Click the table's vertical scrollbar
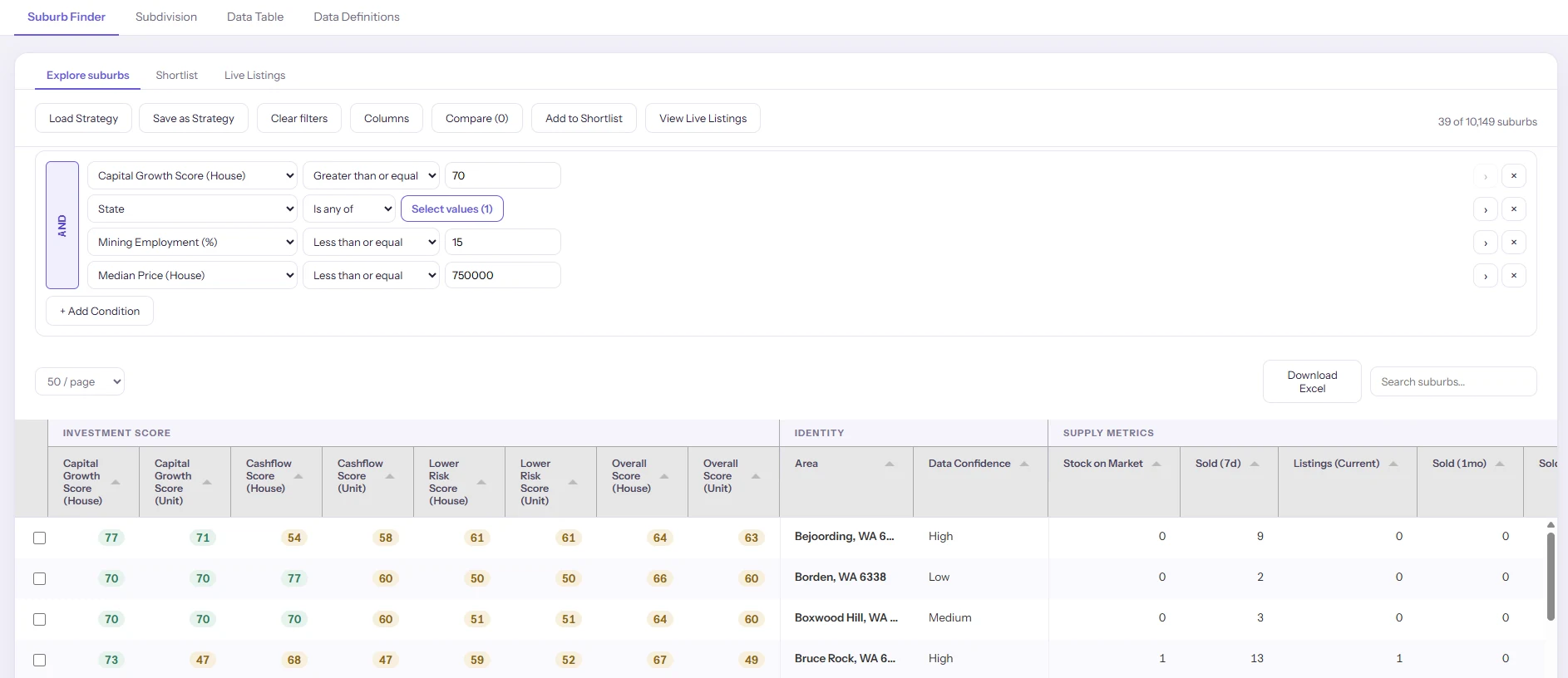The width and height of the screenshot is (1568, 678). pos(1551,577)
